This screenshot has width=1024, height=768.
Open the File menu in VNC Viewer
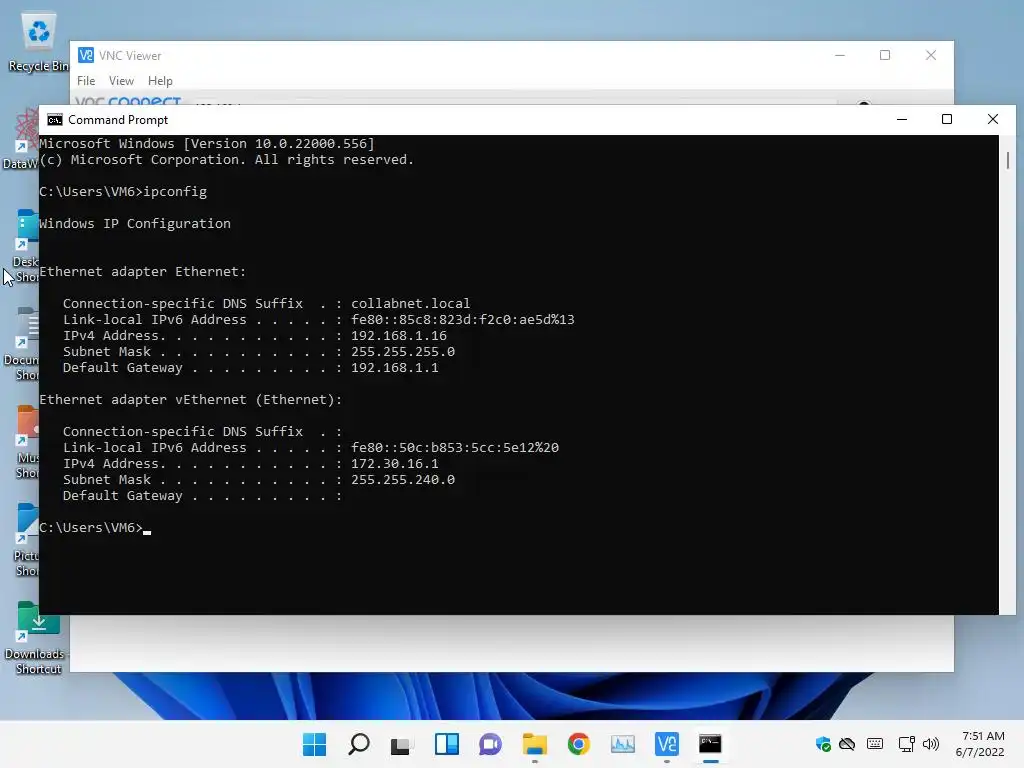[86, 81]
